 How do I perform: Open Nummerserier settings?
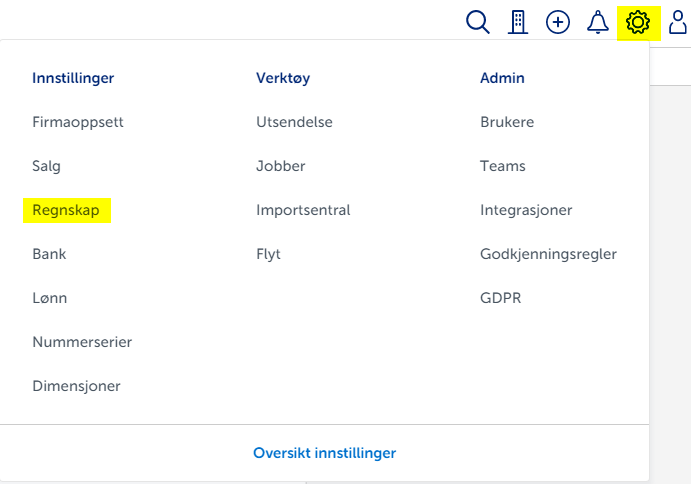(82, 342)
